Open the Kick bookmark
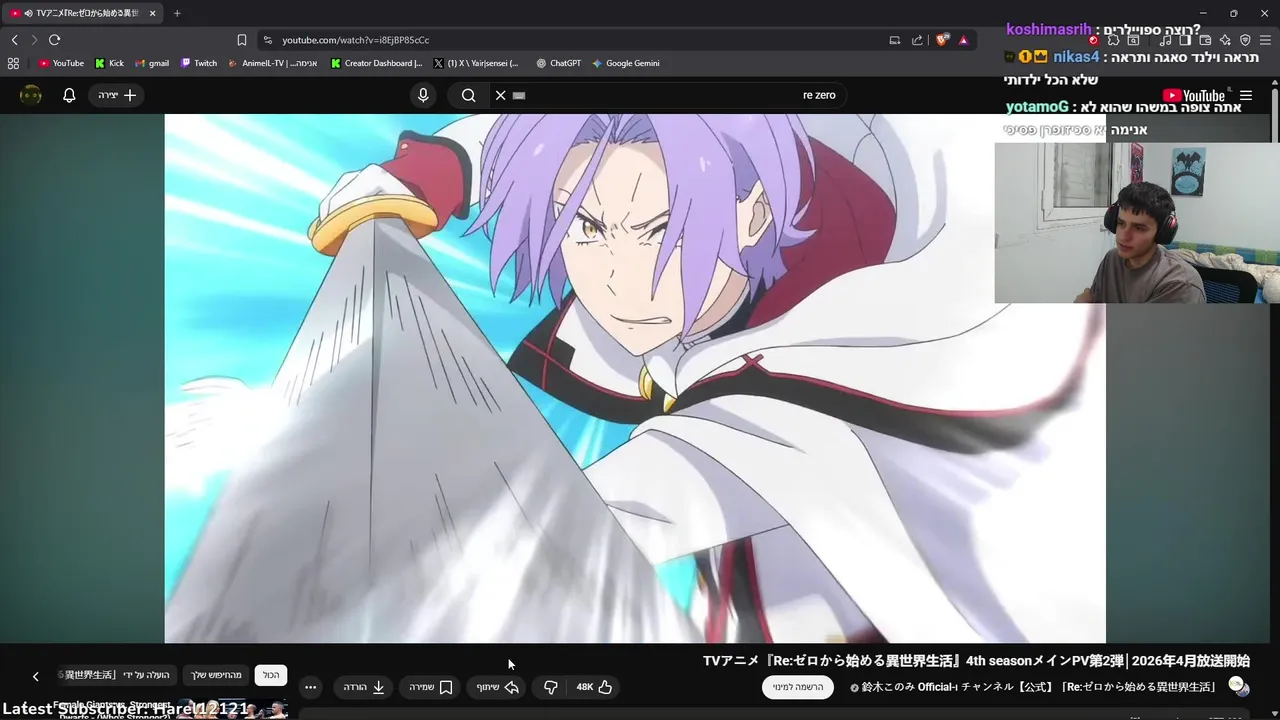The image size is (1280, 720). [x=109, y=63]
